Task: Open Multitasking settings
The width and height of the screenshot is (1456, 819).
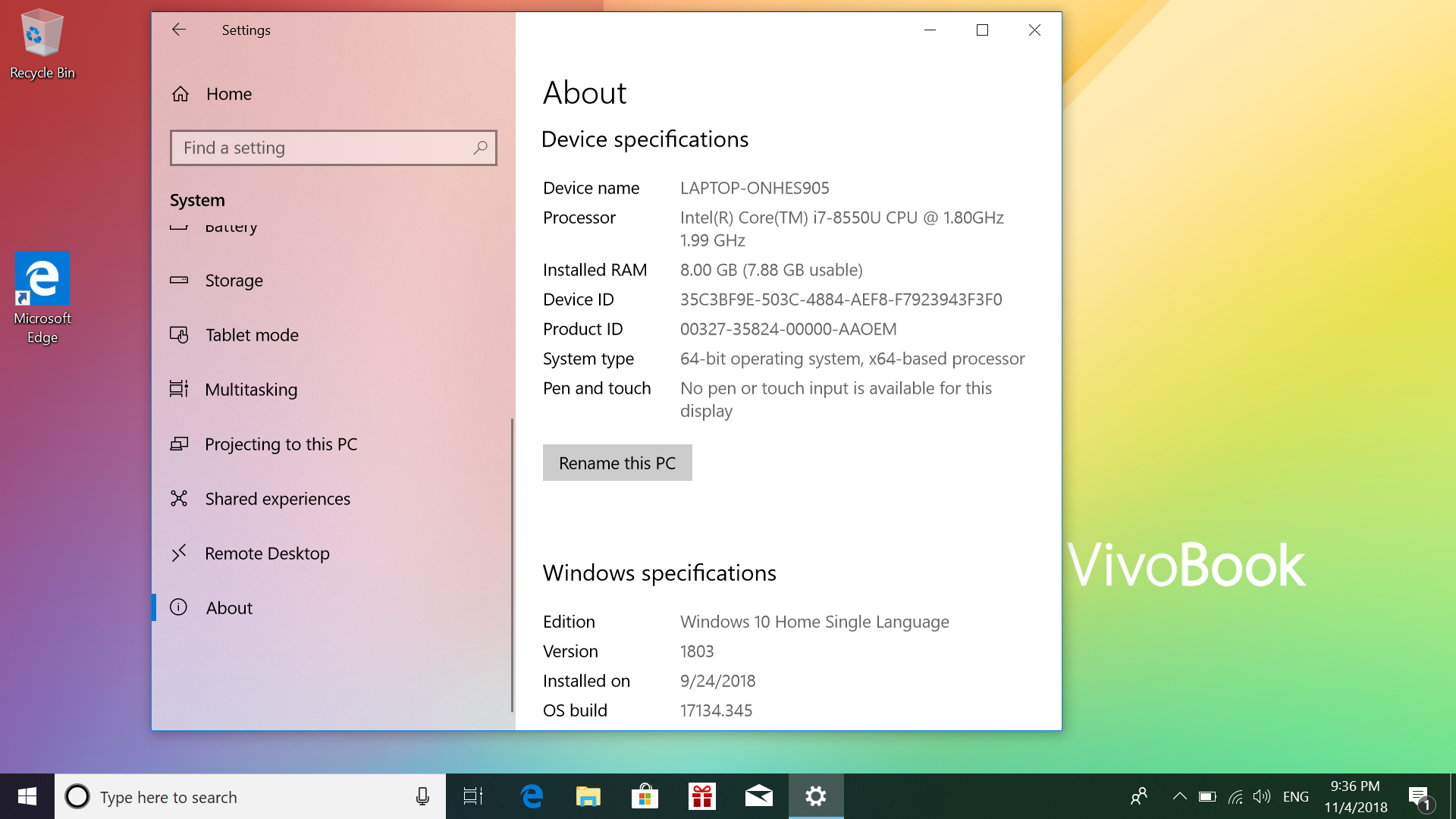Action: 334,390
